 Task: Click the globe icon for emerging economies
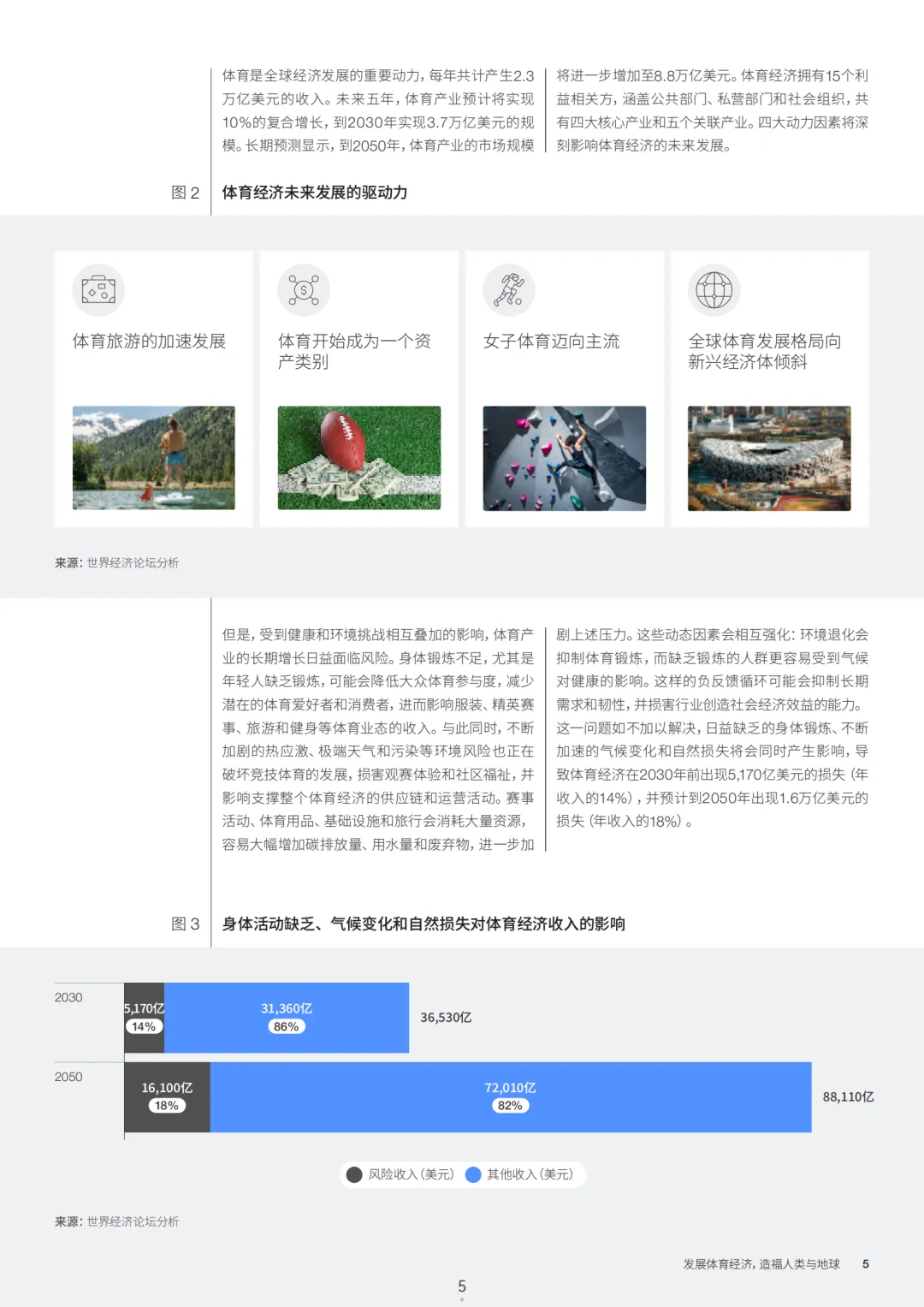(x=714, y=290)
